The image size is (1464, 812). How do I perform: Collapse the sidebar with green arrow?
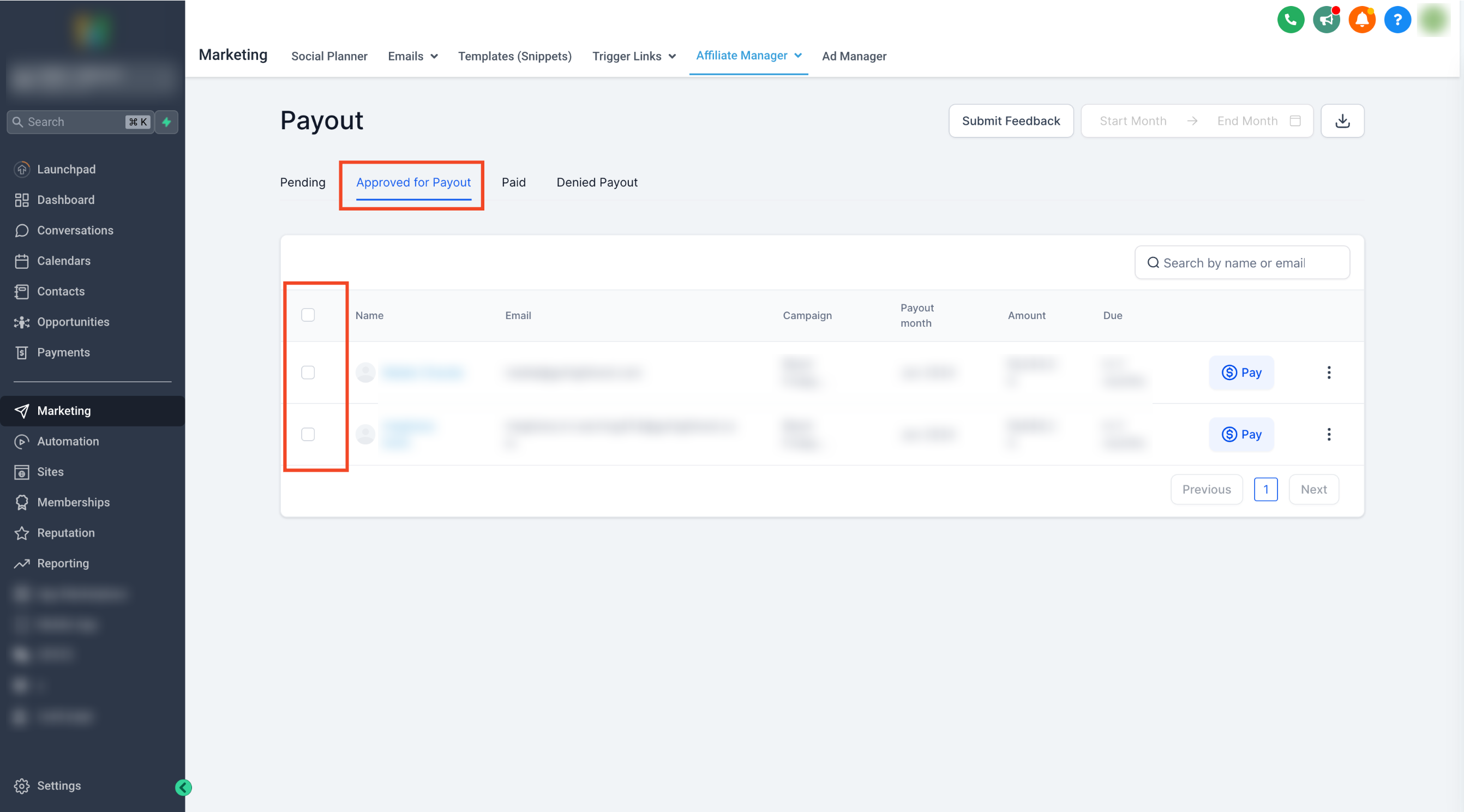[183, 787]
